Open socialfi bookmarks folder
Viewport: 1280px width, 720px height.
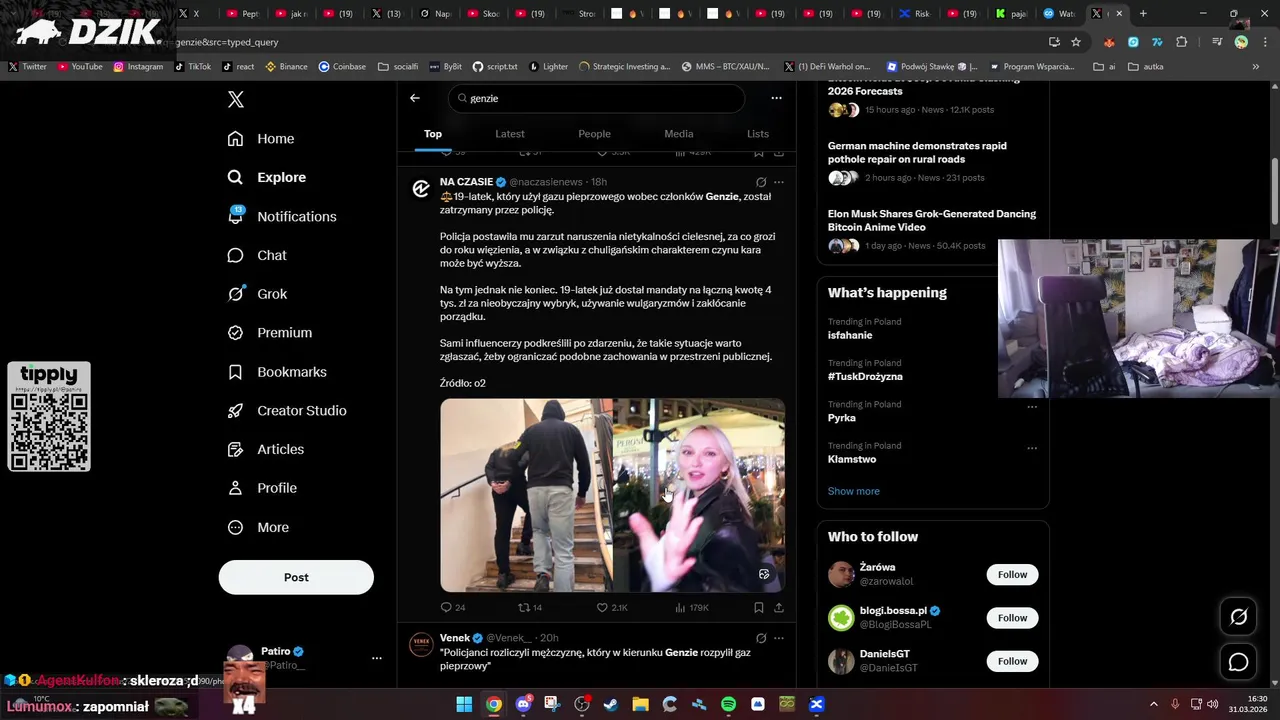[x=398, y=67]
